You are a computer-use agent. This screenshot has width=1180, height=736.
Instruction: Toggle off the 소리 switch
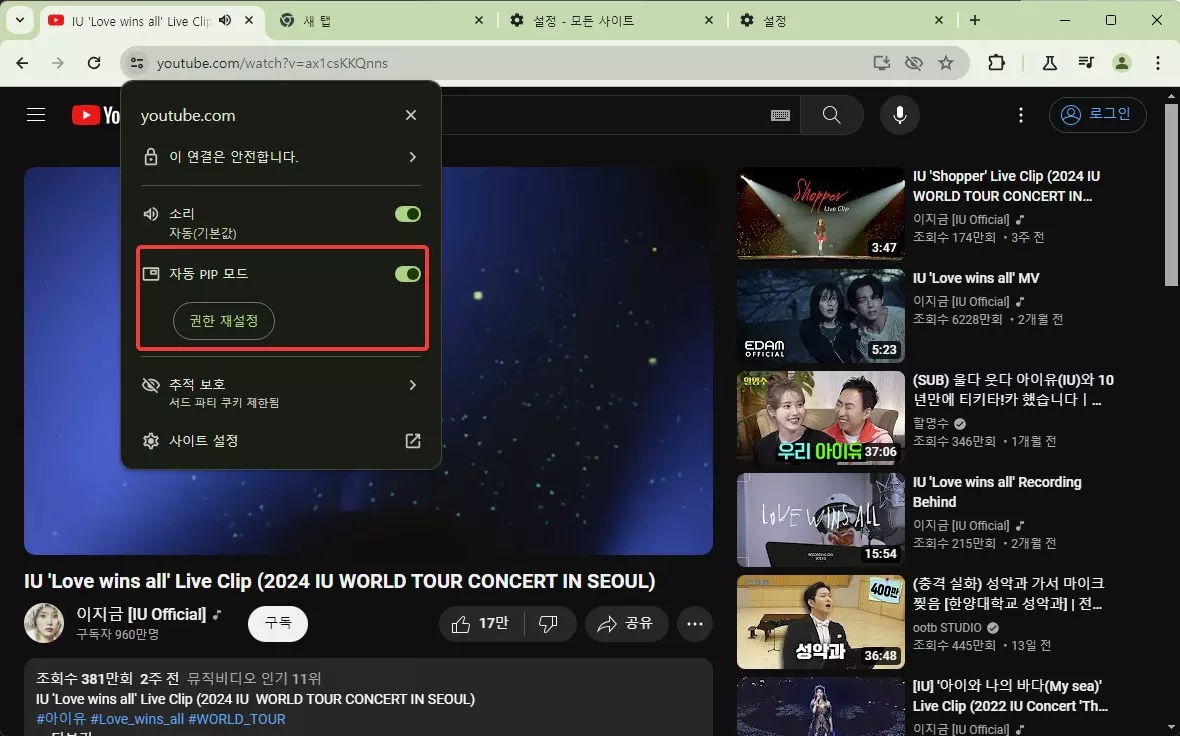[x=407, y=213]
